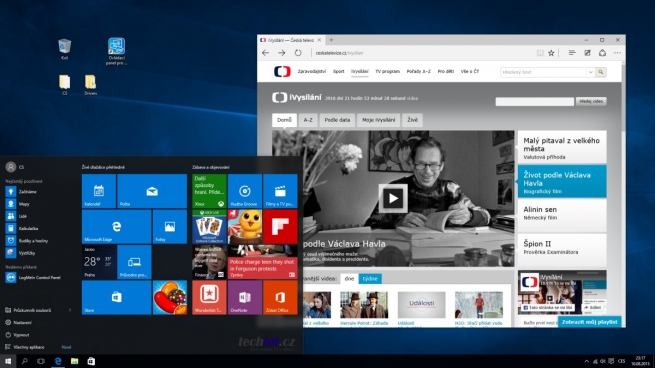Image resolution: width=655 pixels, height=368 pixels.
Task: Expand the search box dropdown arrow
Action: pyautogui.click(x=591, y=72)
